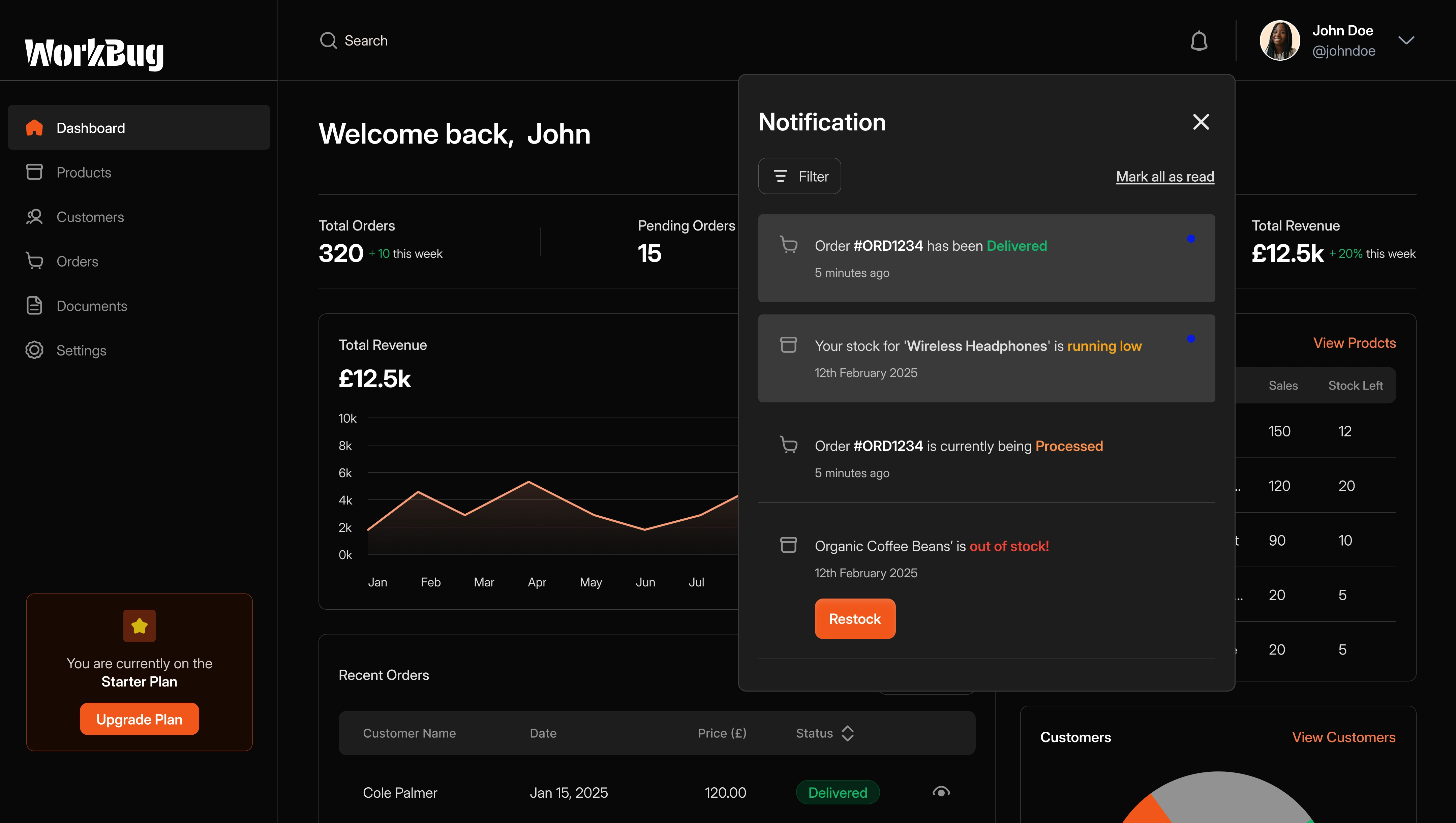Click the View Prodcts link
Image resolution: width=1456 pixels, height=823 pixels.
(x=1354, y=343)
